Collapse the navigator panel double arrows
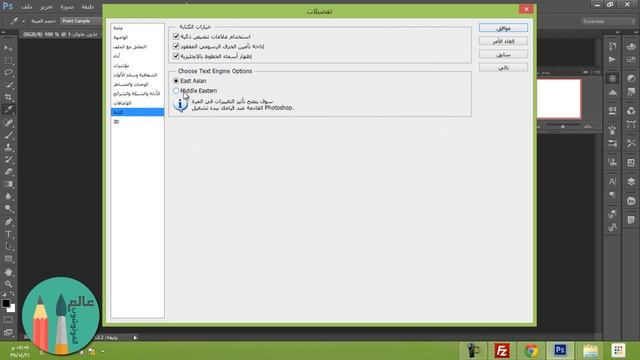 pos(586,72)
